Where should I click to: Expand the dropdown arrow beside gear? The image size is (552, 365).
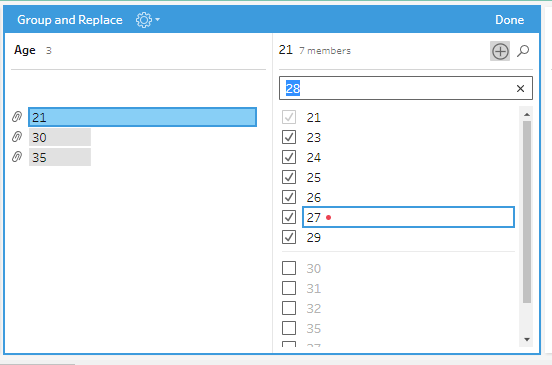[157, 20]
